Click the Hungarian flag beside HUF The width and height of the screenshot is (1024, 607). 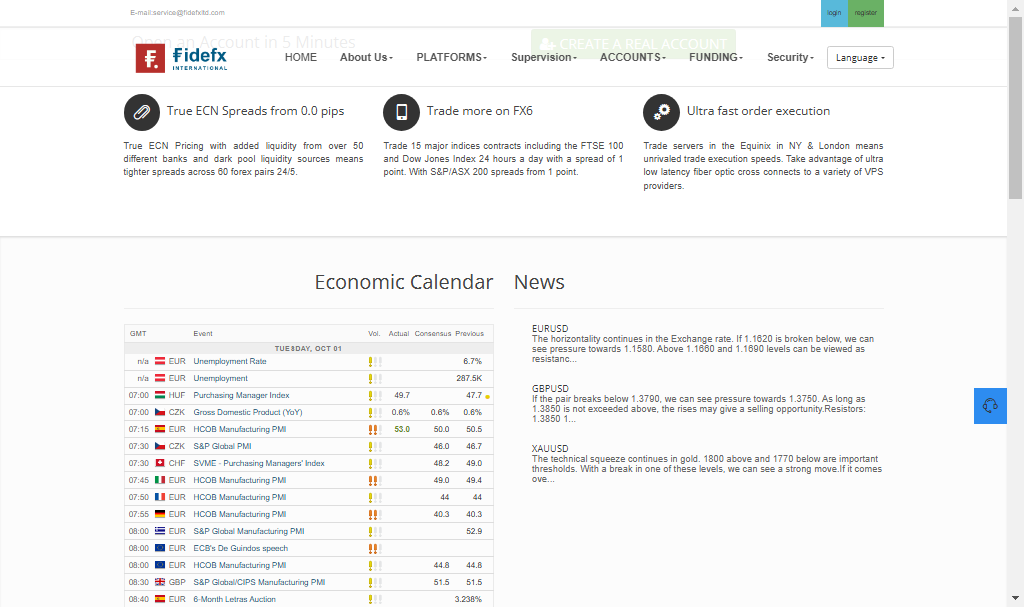[x=160, y=395]
